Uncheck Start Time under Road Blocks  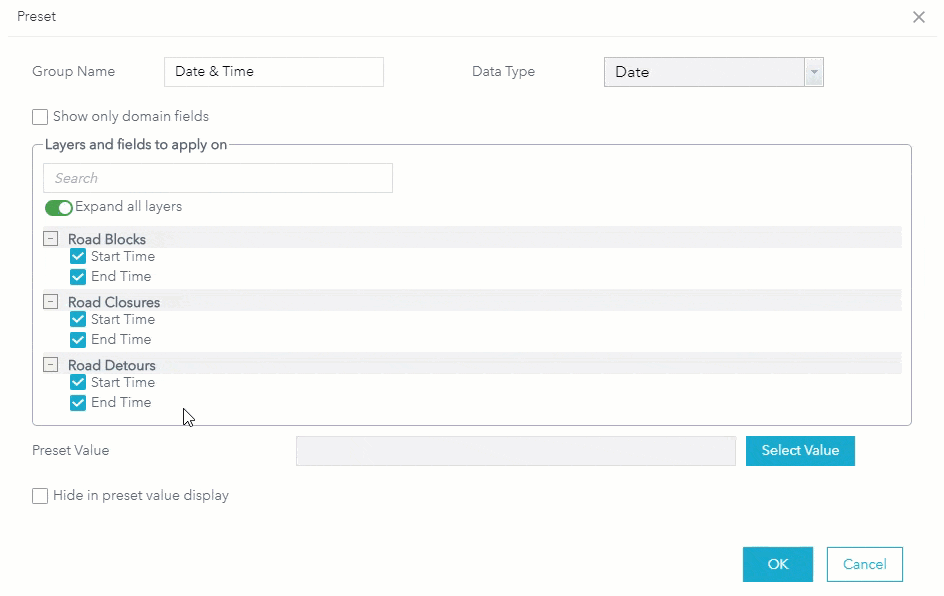[78, 257]
